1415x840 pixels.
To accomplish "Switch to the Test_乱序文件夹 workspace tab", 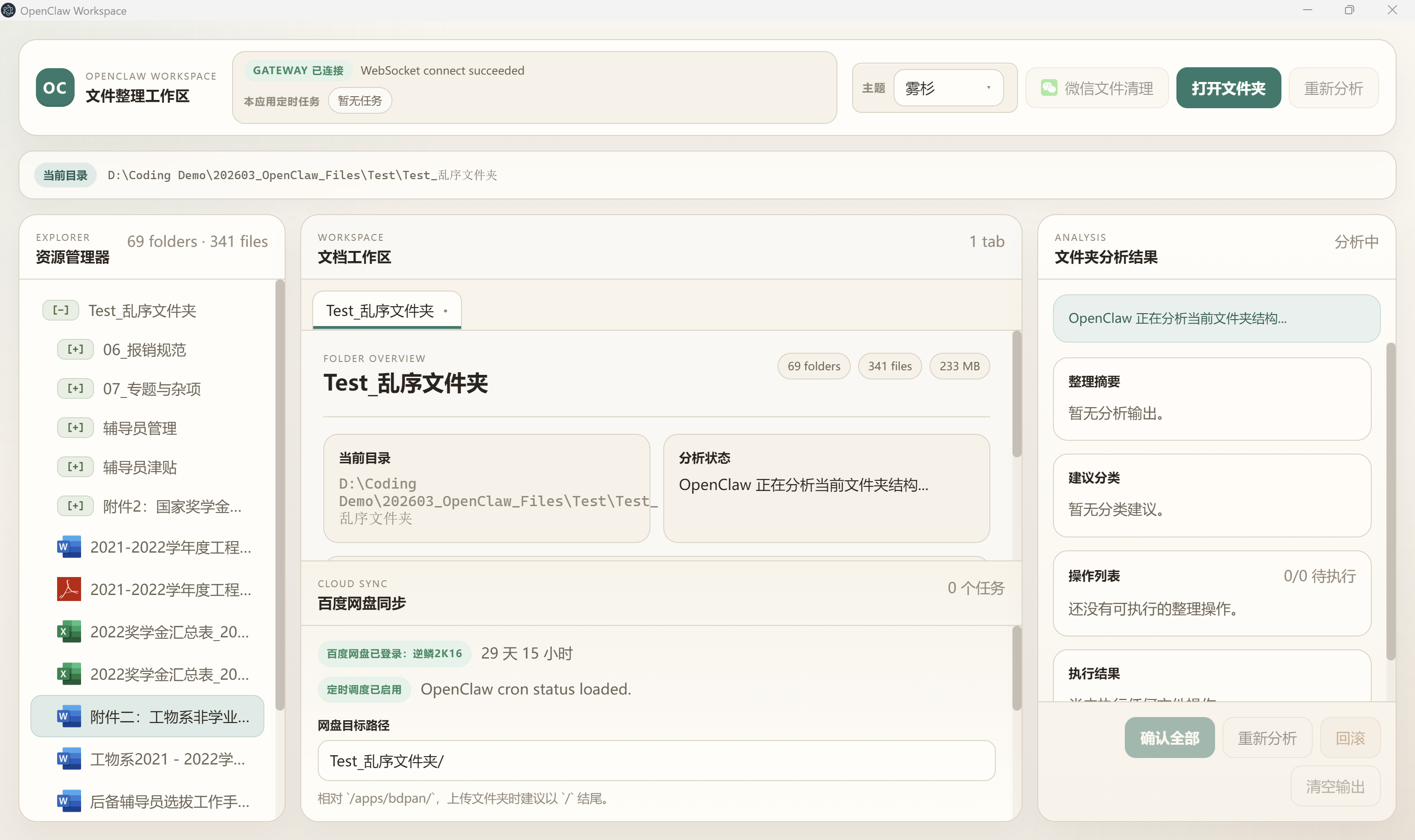I will (x=380, y=310).
